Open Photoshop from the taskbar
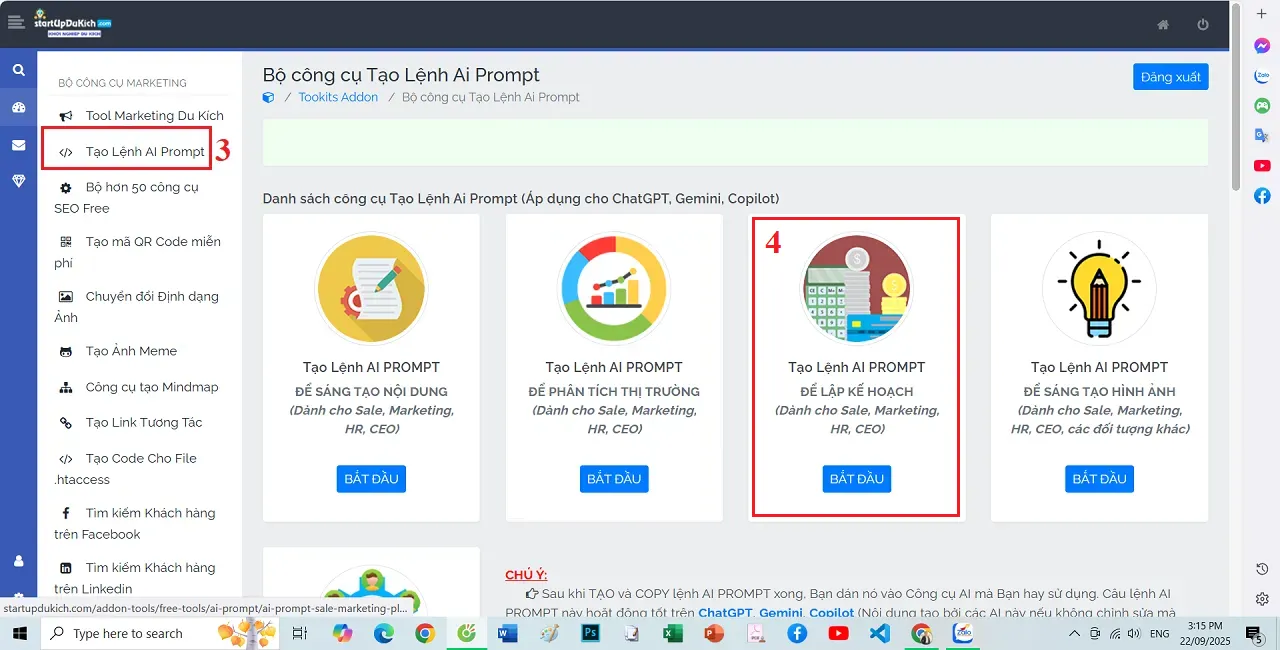This screenshot has height=650, width=1280. click(x=590, y=633)
